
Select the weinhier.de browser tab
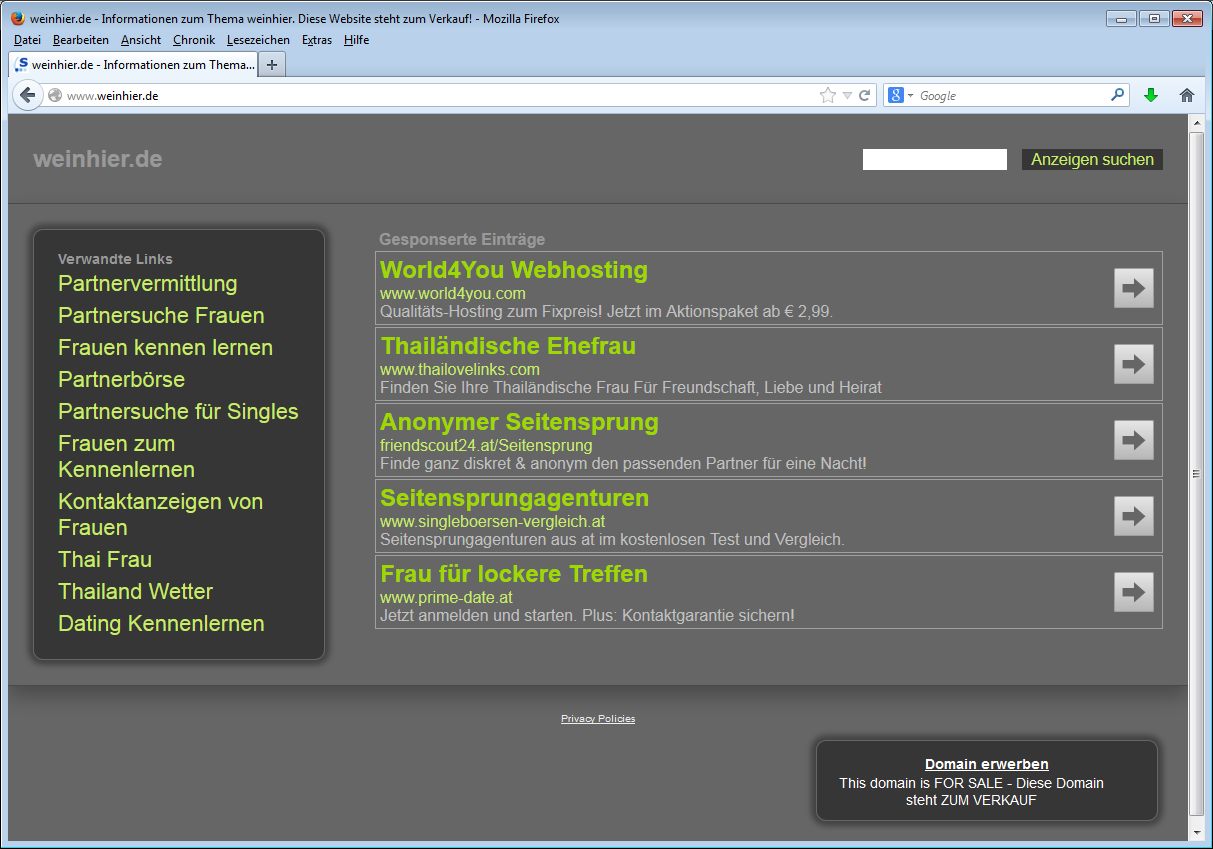point(134,65)
